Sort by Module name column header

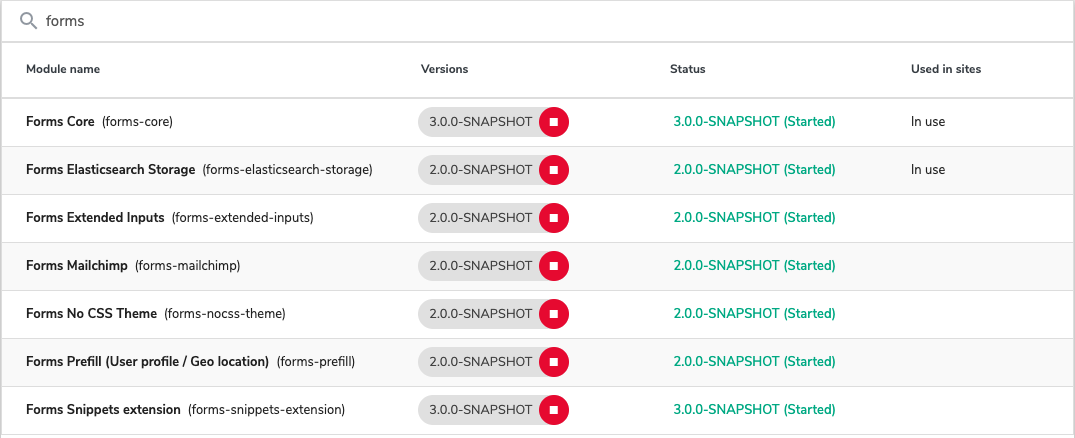(63, 69)
